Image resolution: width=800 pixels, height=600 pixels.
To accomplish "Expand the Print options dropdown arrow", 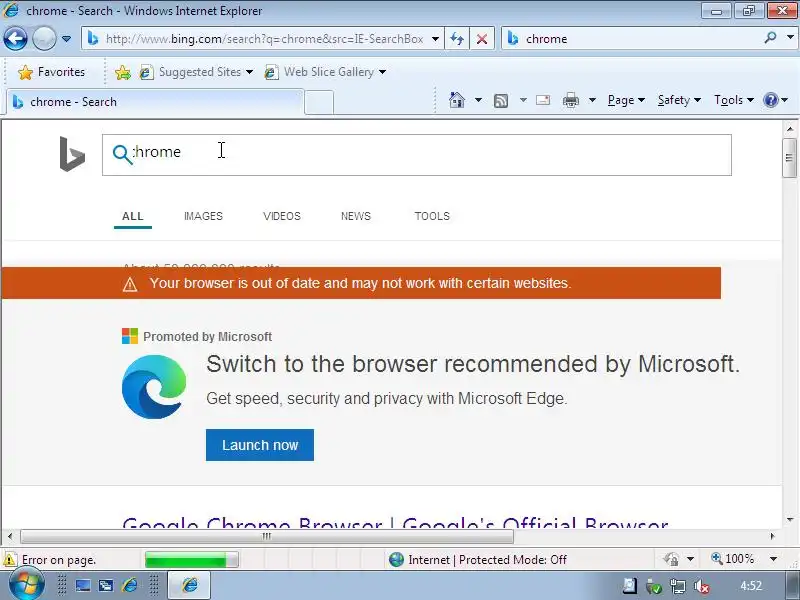I will 592,100.
